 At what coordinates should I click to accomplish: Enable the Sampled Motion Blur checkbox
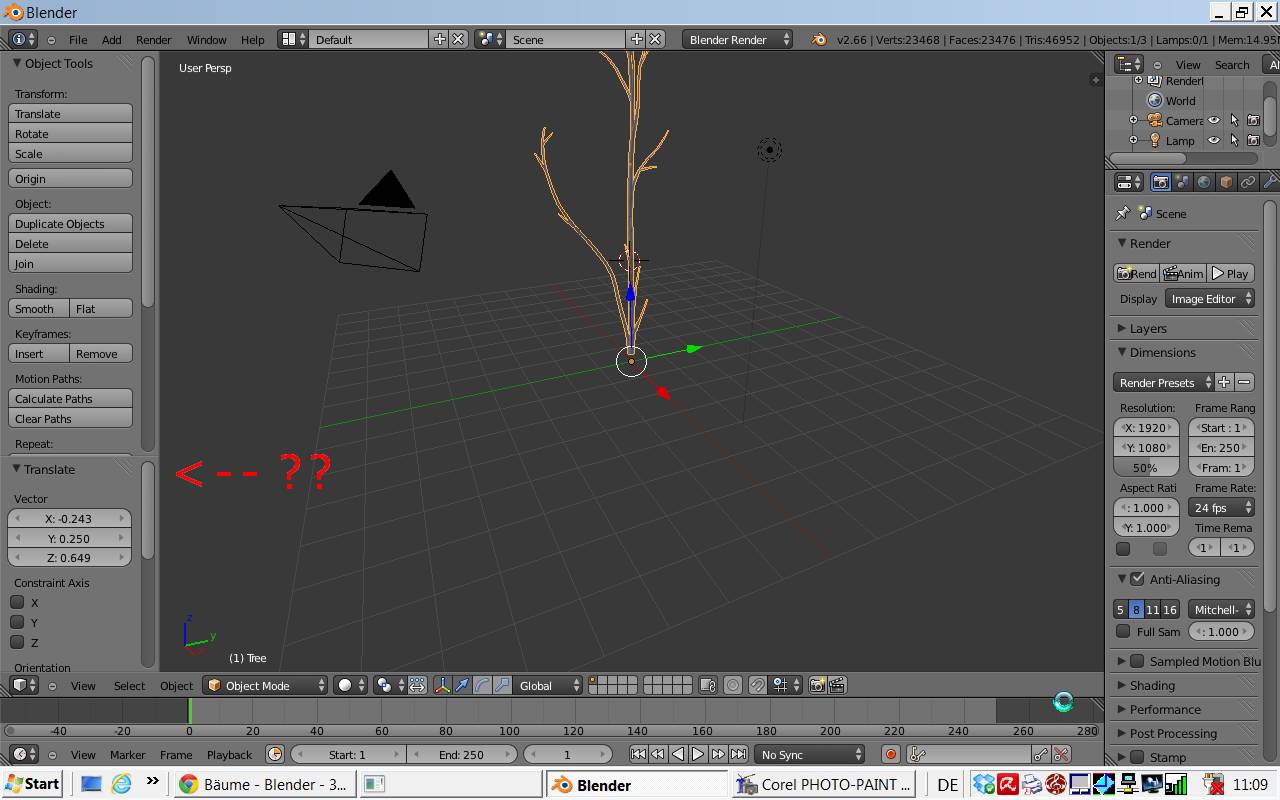point(1137,660)
